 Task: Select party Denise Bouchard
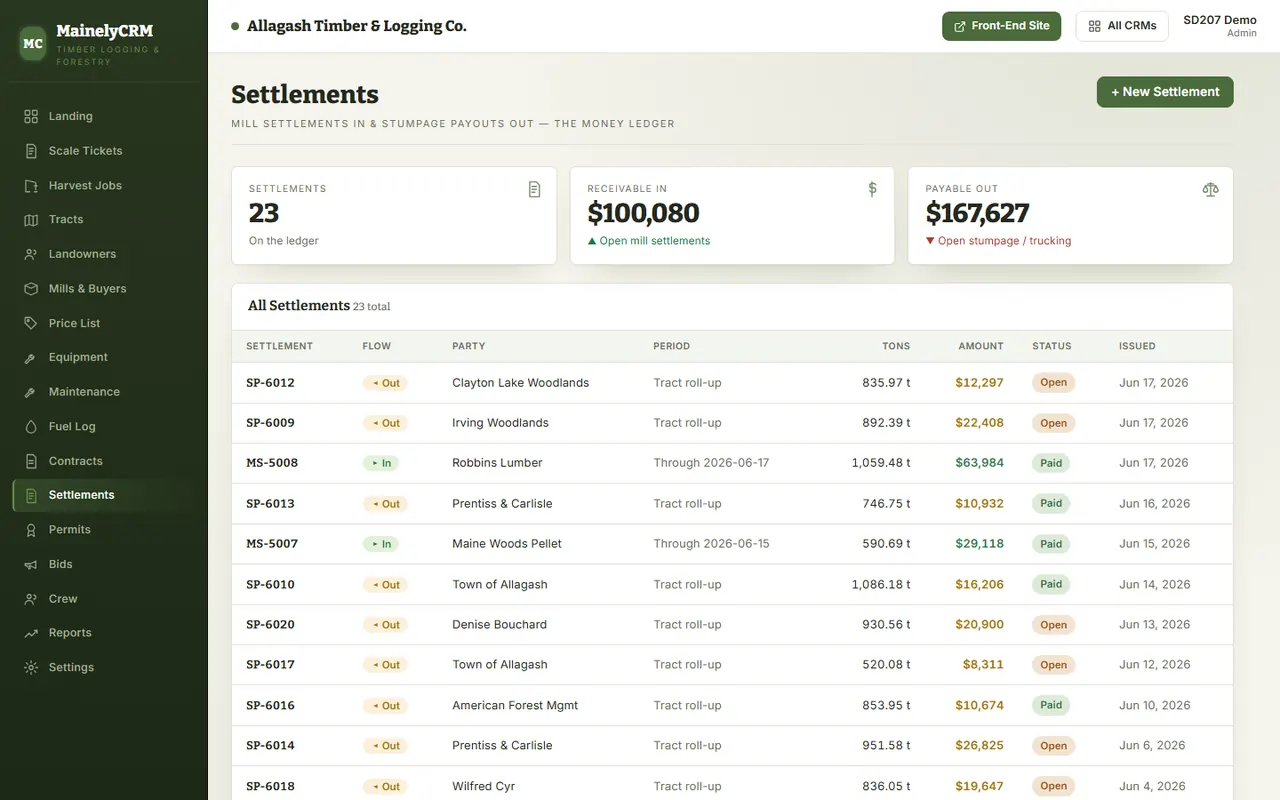(x=499, y=625)
